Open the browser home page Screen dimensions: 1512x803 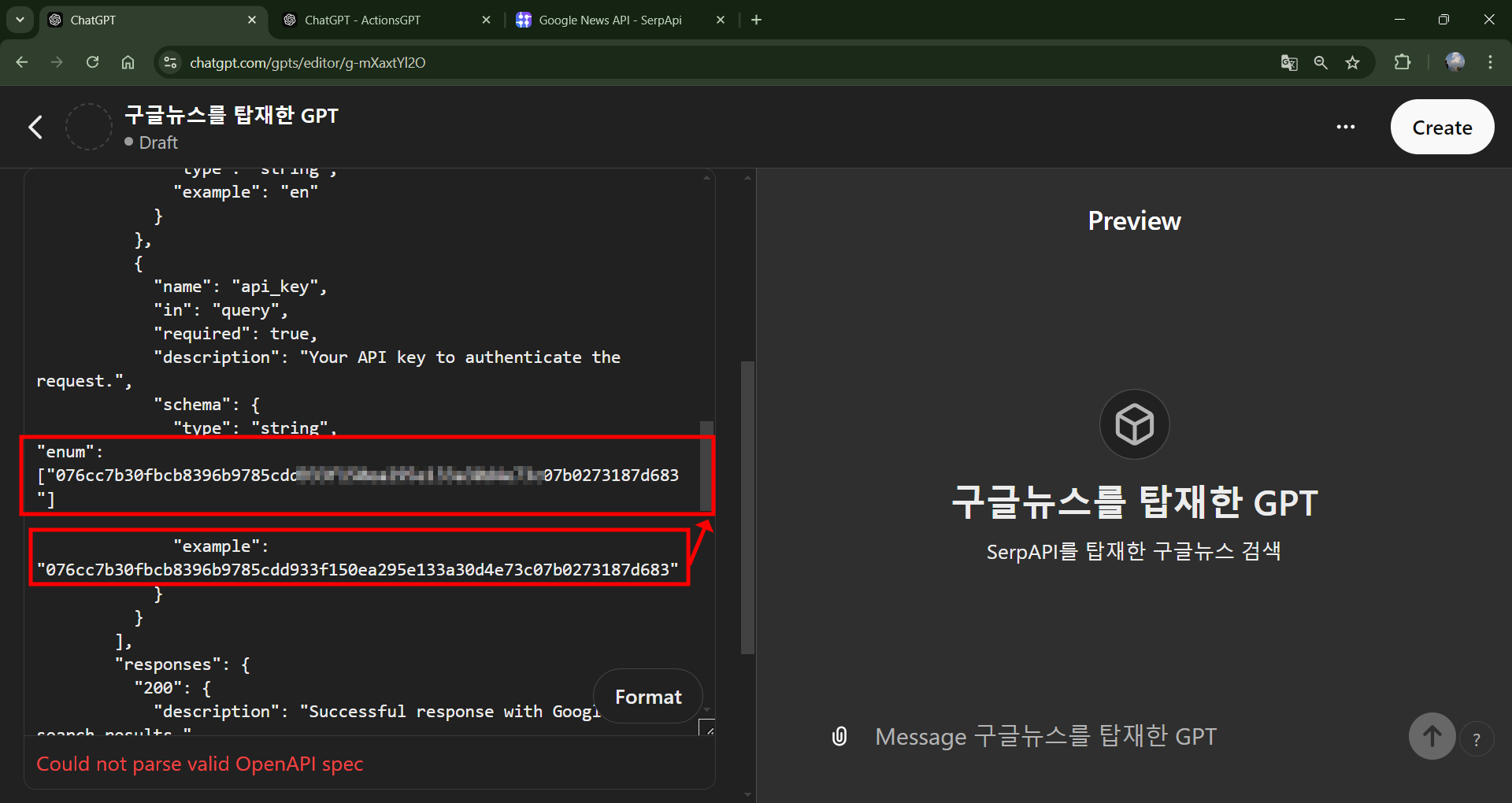[128, 62]
